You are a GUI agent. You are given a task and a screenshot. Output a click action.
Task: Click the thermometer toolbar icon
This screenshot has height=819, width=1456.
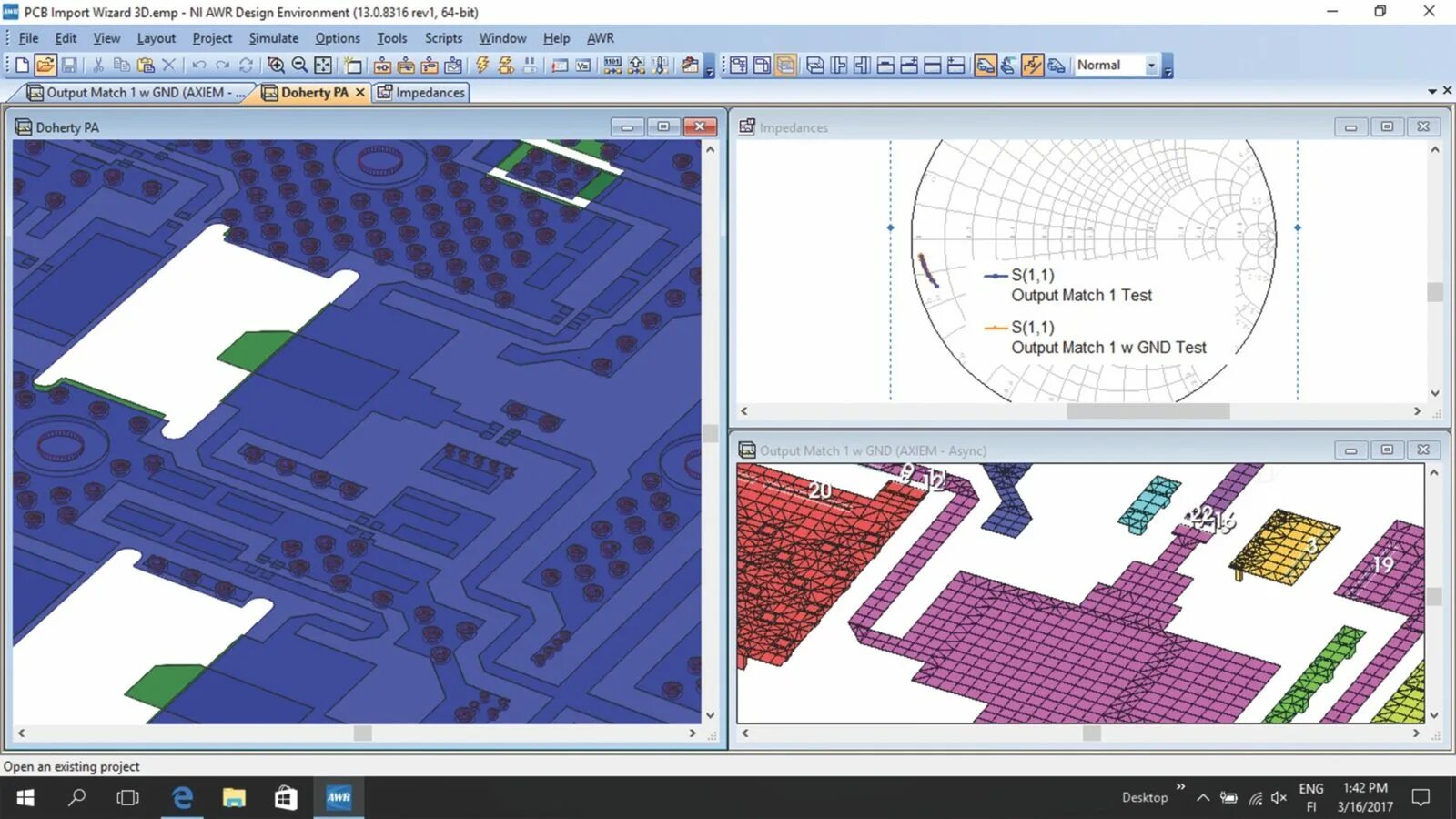(660, 65)
